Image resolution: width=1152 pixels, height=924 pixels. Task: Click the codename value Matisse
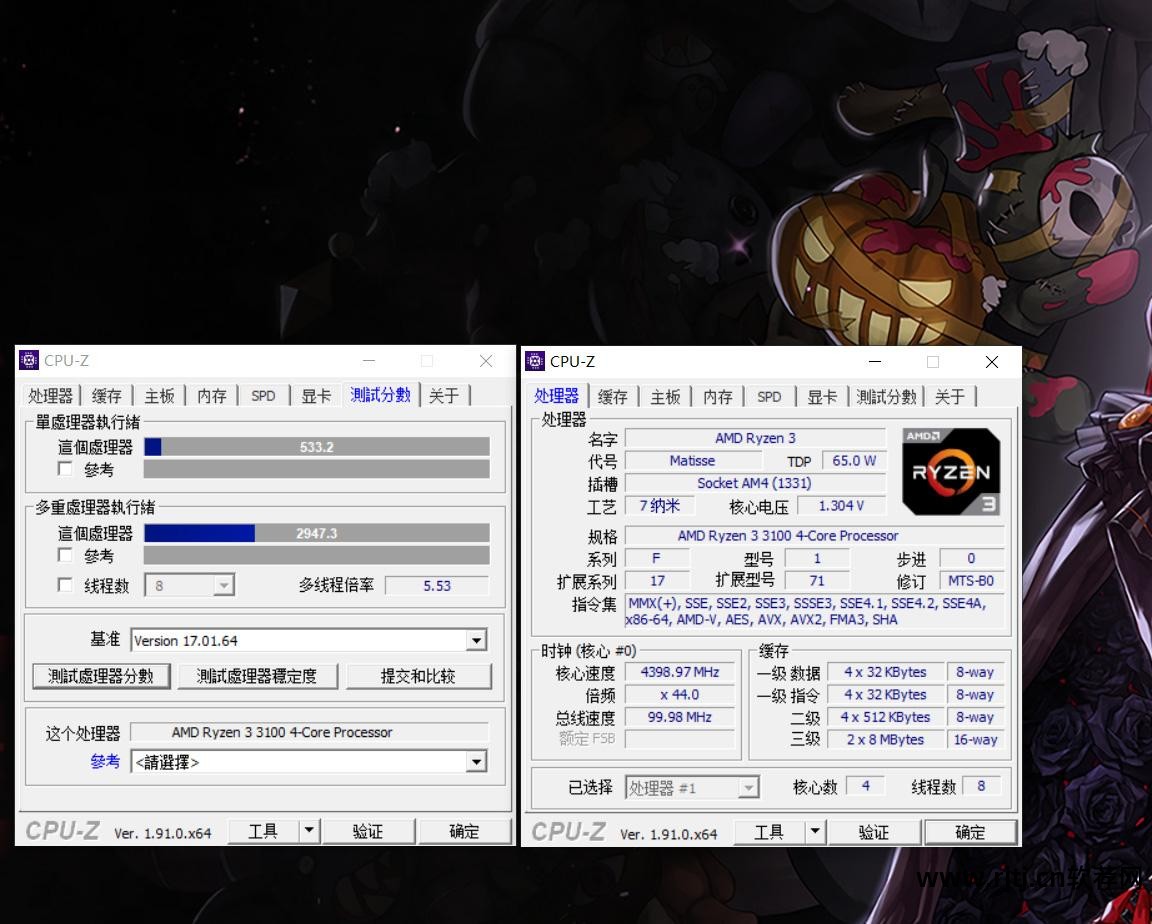[x=692, y=461]
